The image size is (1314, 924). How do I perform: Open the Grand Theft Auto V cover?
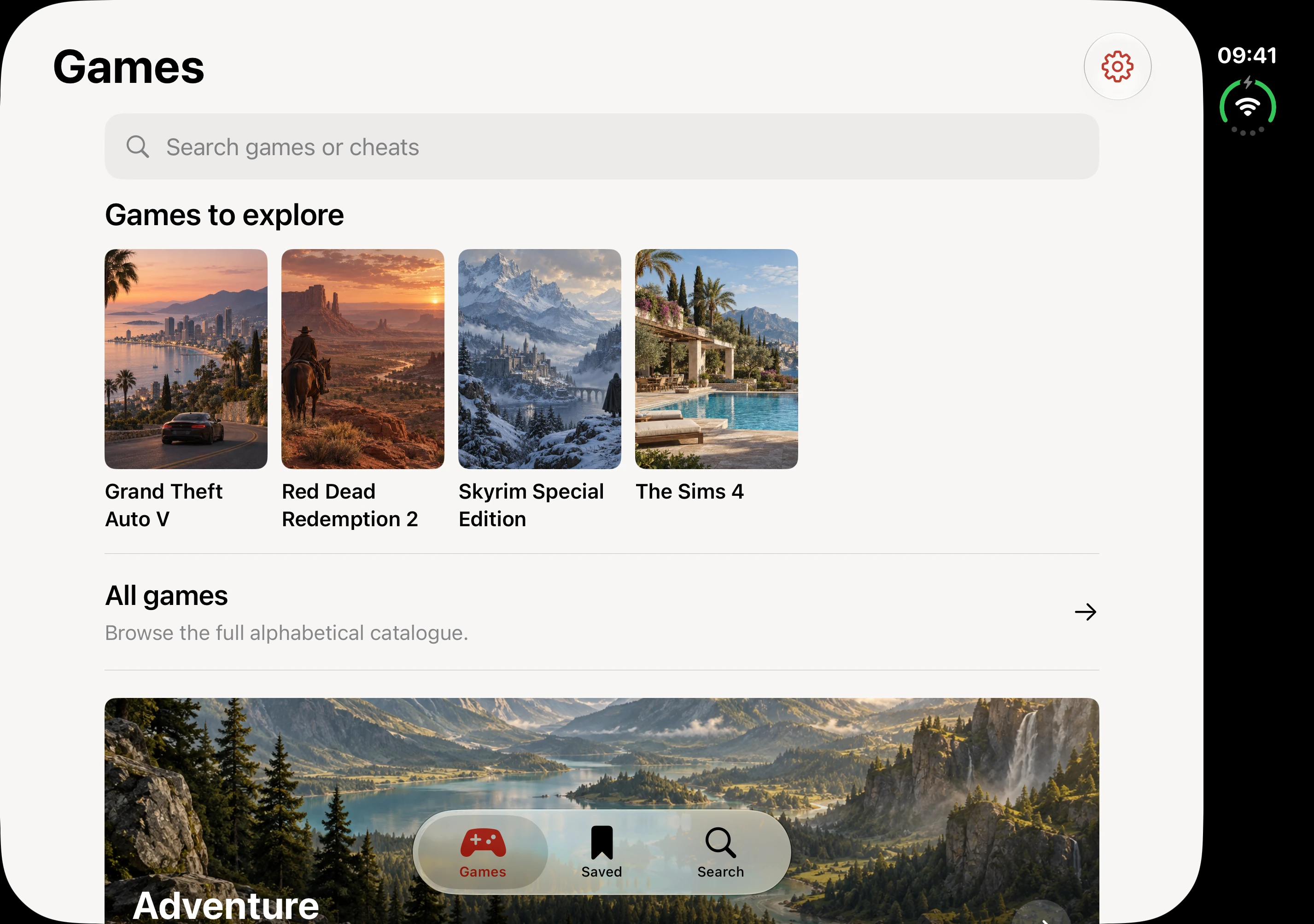[186, 359]
